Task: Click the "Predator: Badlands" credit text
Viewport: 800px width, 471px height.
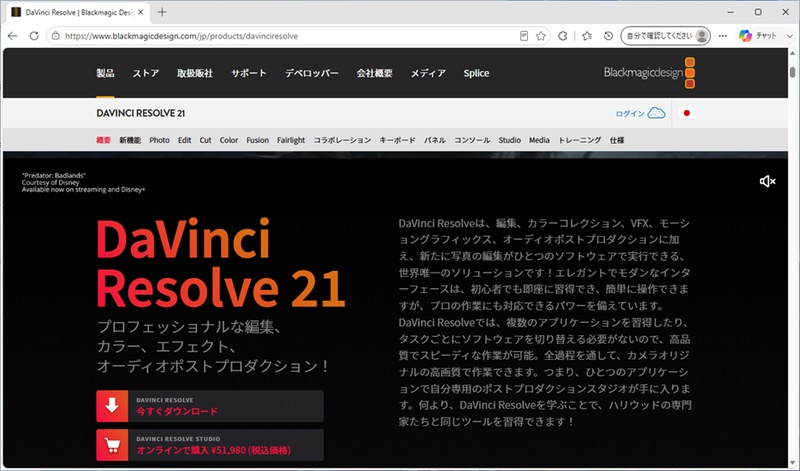Action: 54,176
